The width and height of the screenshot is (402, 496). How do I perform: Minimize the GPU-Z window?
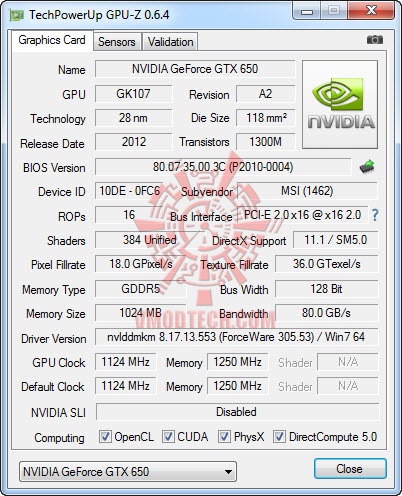tap(307, 11)
